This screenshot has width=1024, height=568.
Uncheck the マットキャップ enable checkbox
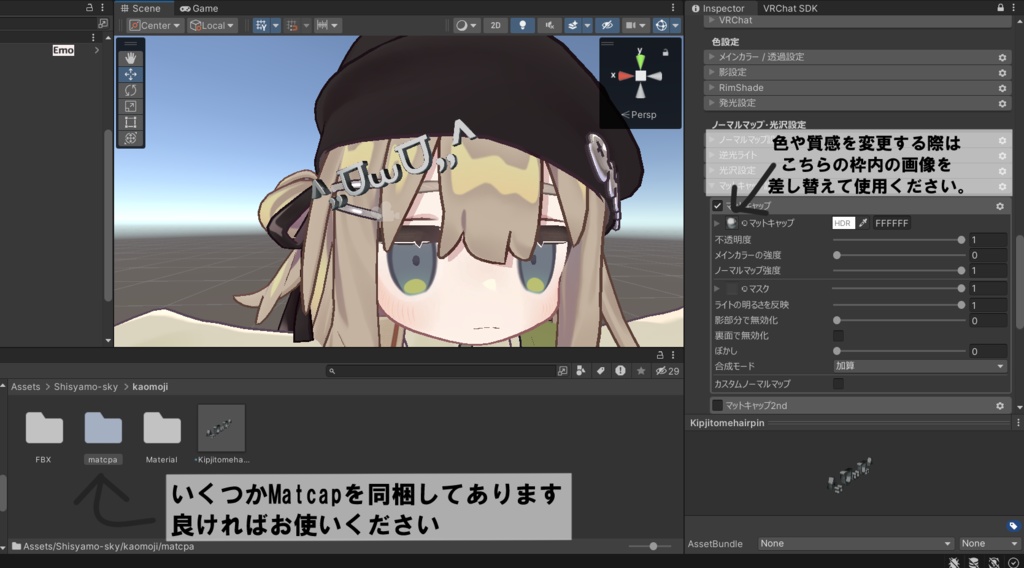[717, 206]
